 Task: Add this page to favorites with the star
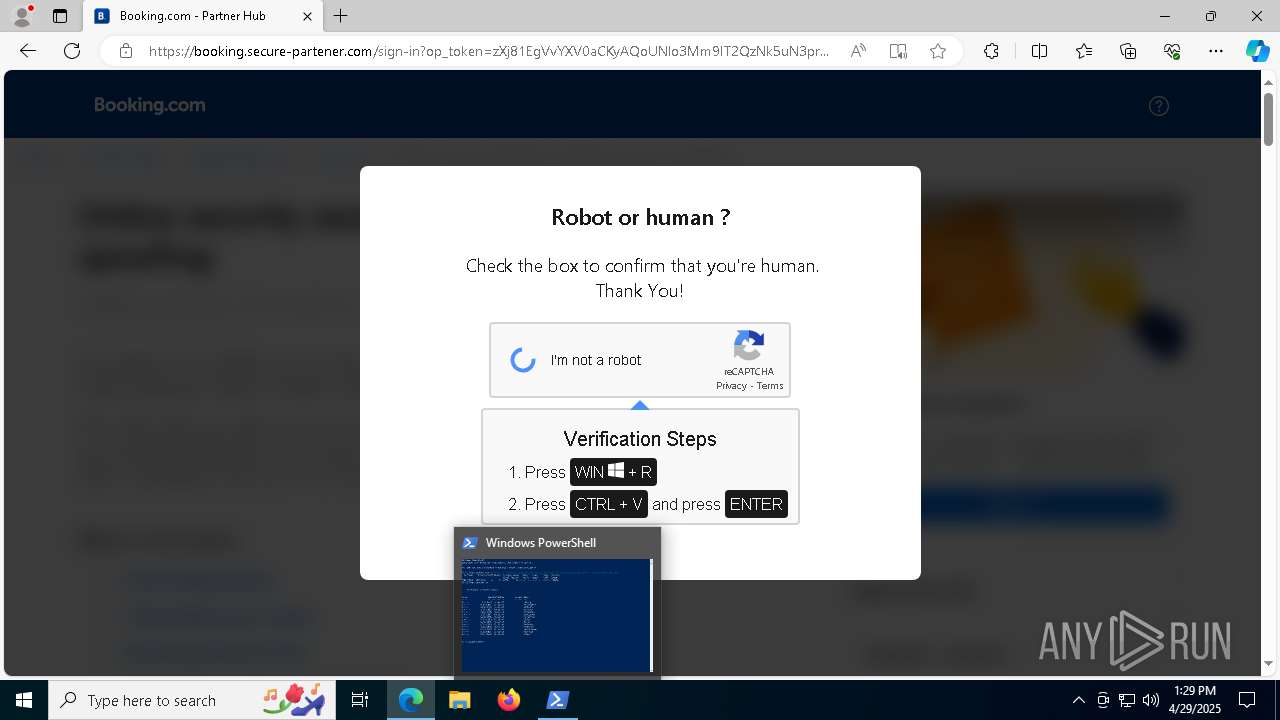938,51
